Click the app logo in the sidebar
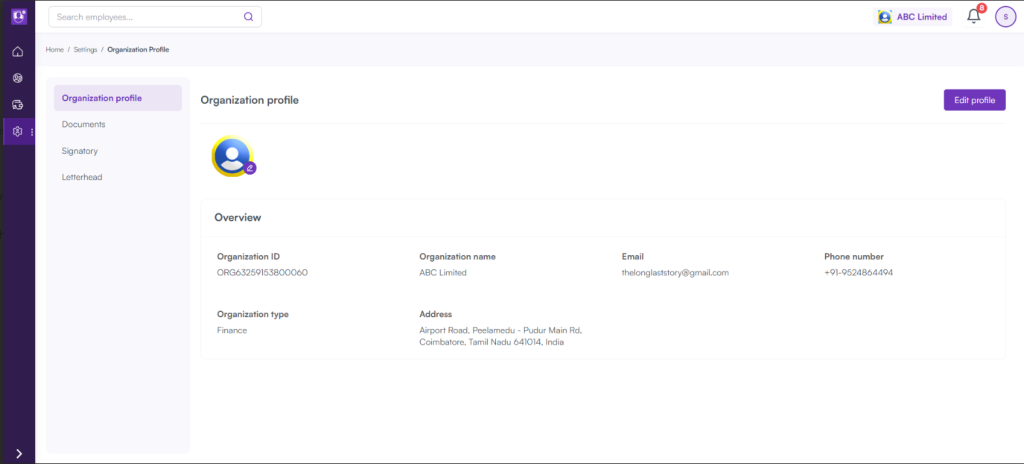 tap(18, 17)
